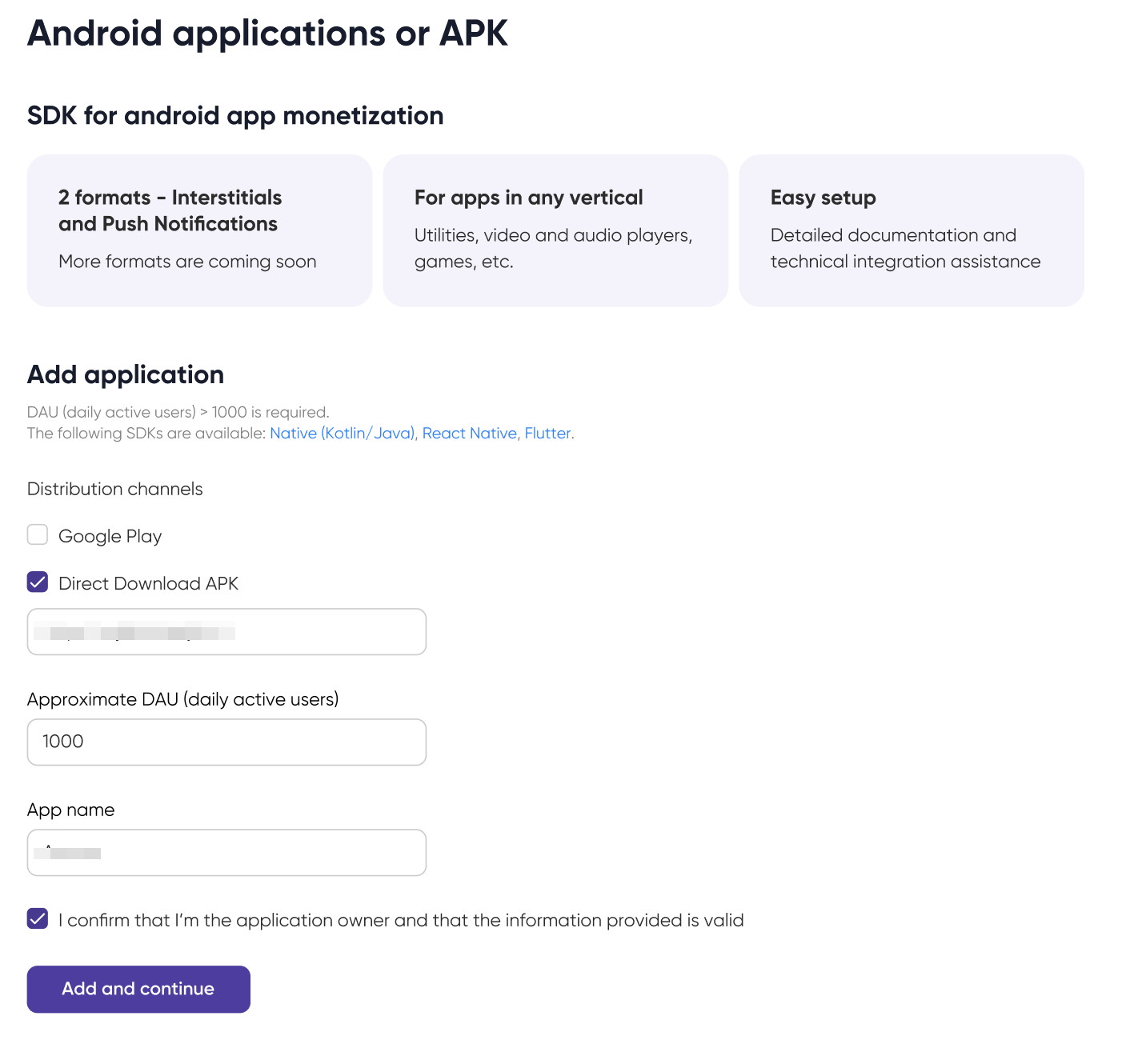This screenshot has width=1146, height=1064.
Task: Click the Approximate DAU field label
Action: point(182,699)
